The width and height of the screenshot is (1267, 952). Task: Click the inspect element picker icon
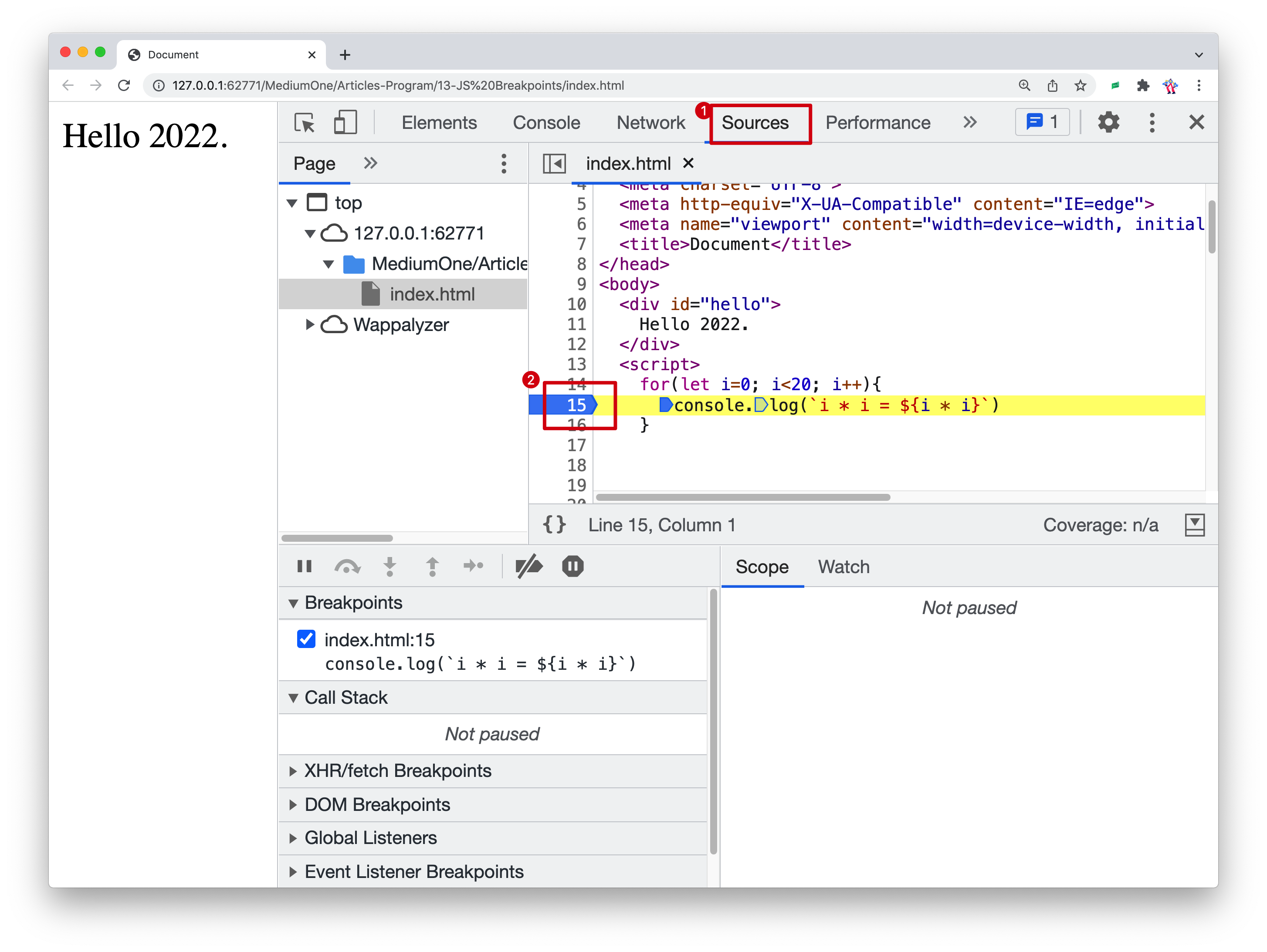coord(304,122)
